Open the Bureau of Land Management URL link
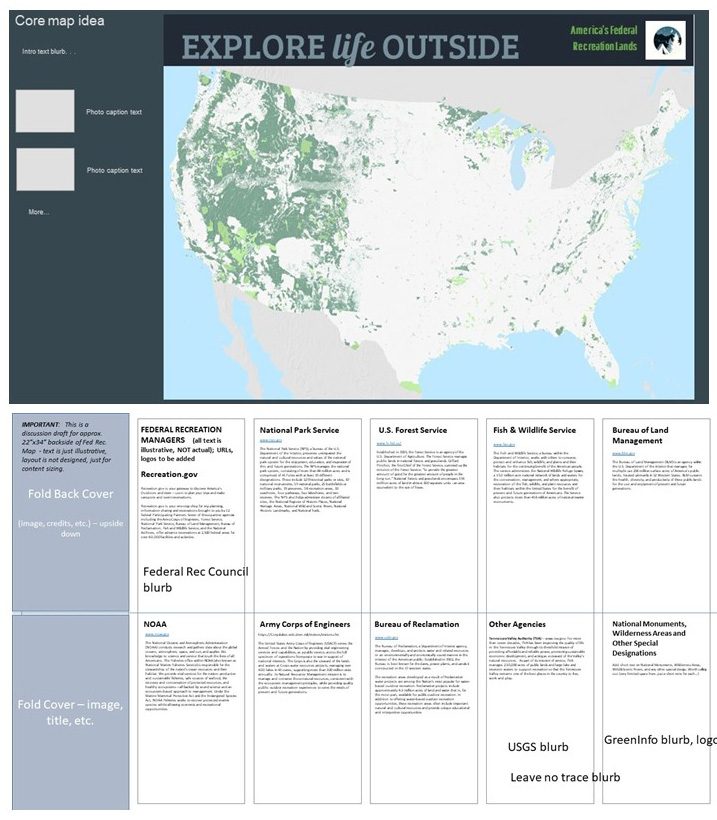 (x=623, y=453)
